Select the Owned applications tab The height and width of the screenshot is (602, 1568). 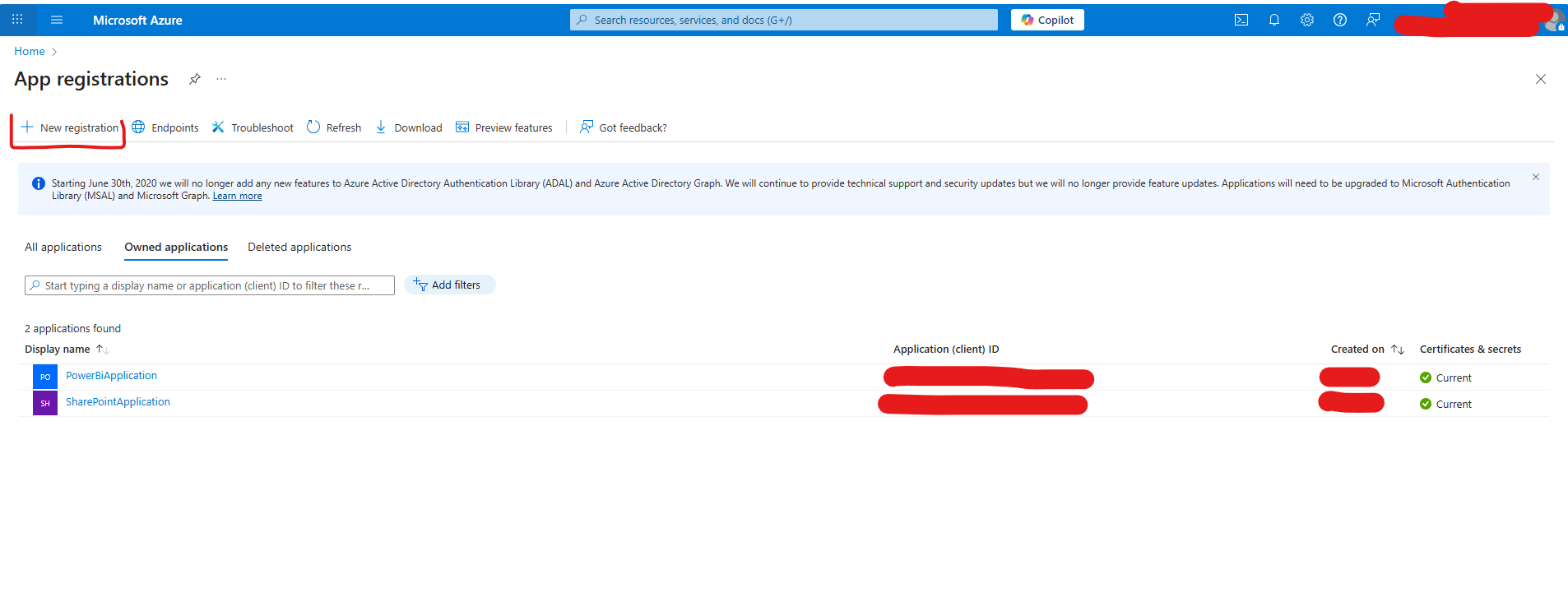coord(176,247)
